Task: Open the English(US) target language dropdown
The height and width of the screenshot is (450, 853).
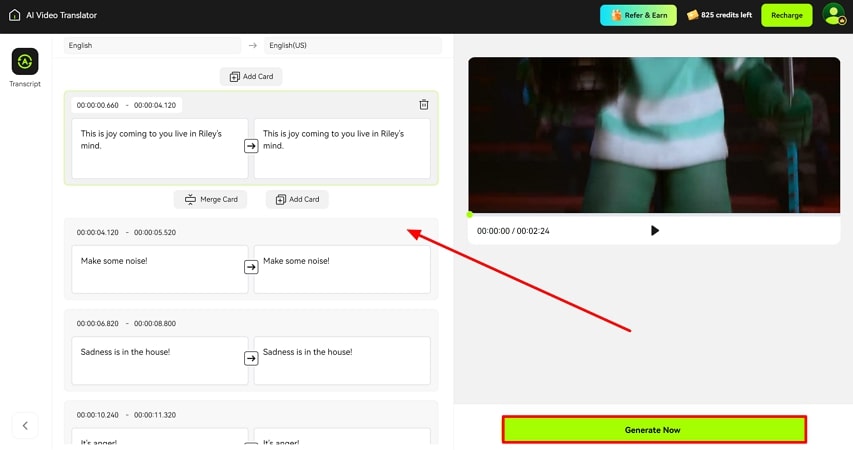Action: (353, 46)
